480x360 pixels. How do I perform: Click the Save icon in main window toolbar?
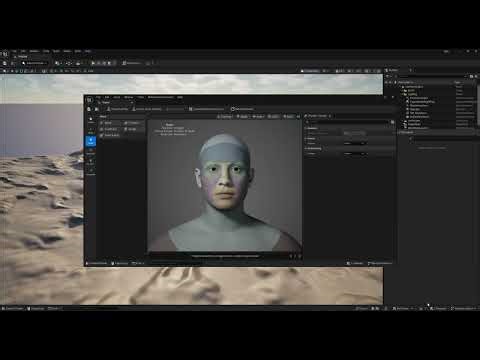[x=5, y=63]
